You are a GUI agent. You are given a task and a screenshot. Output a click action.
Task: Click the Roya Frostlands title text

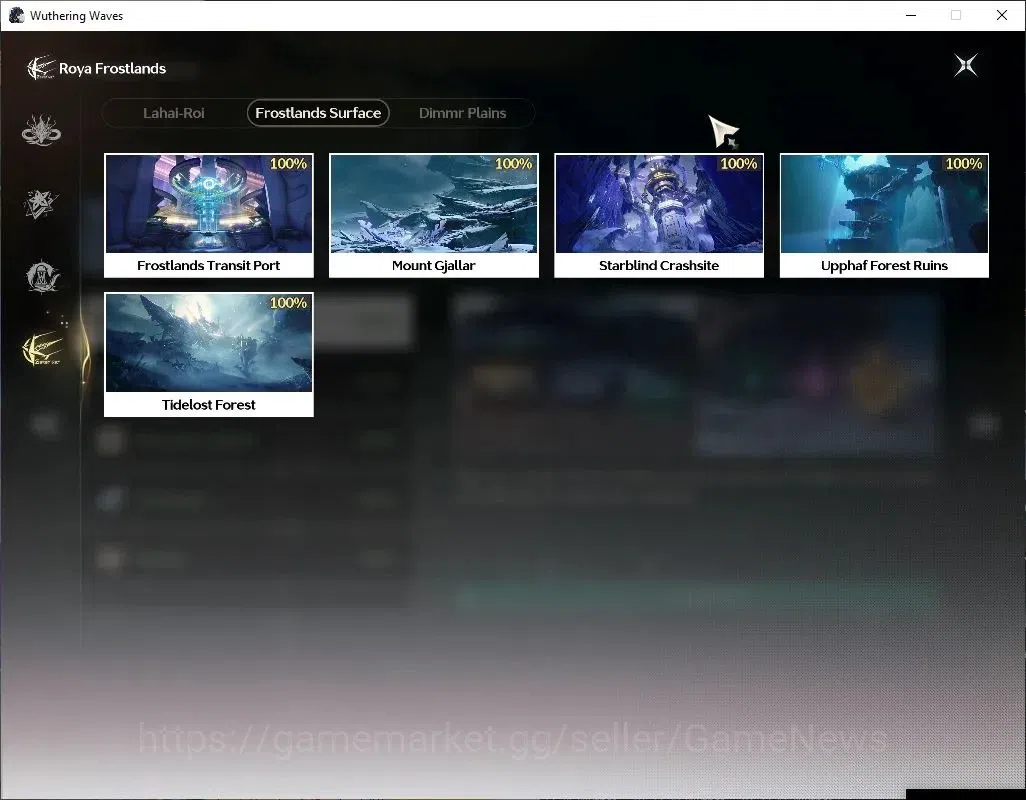pyautogui.click(x=113, y=69)
